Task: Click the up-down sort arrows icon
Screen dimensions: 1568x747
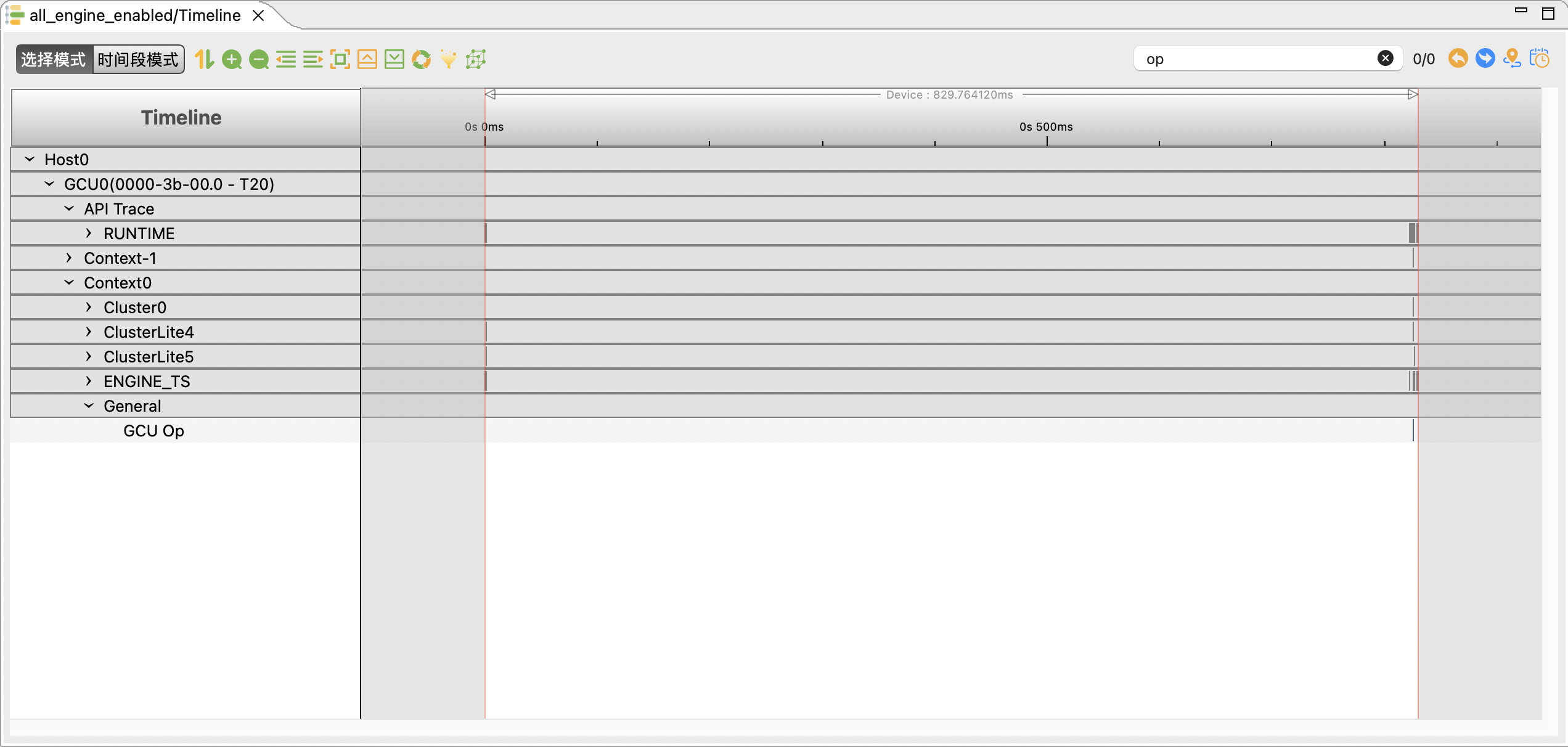Action: pos(205,59)
